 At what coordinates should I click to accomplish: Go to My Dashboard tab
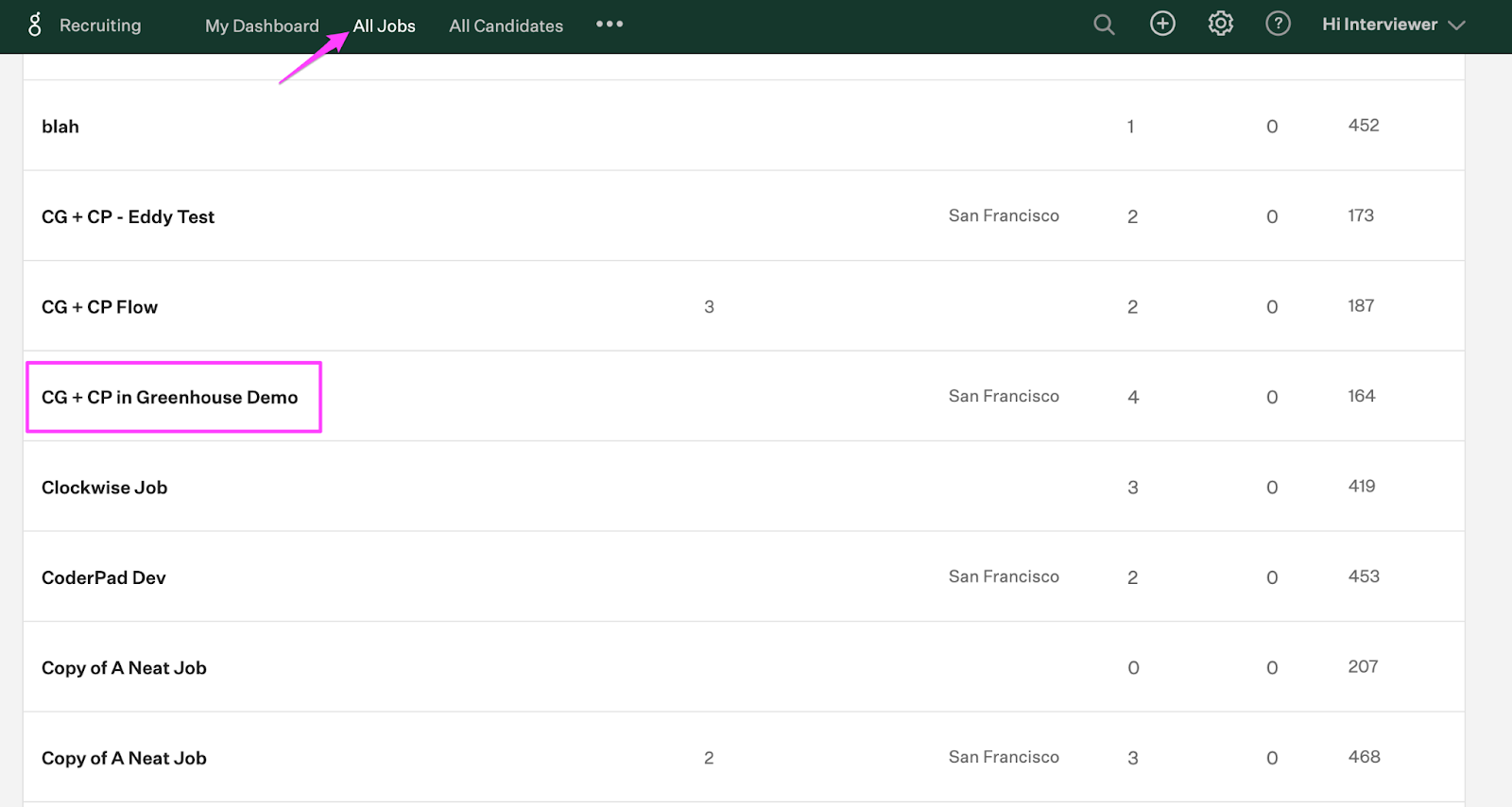coord(262,26)
